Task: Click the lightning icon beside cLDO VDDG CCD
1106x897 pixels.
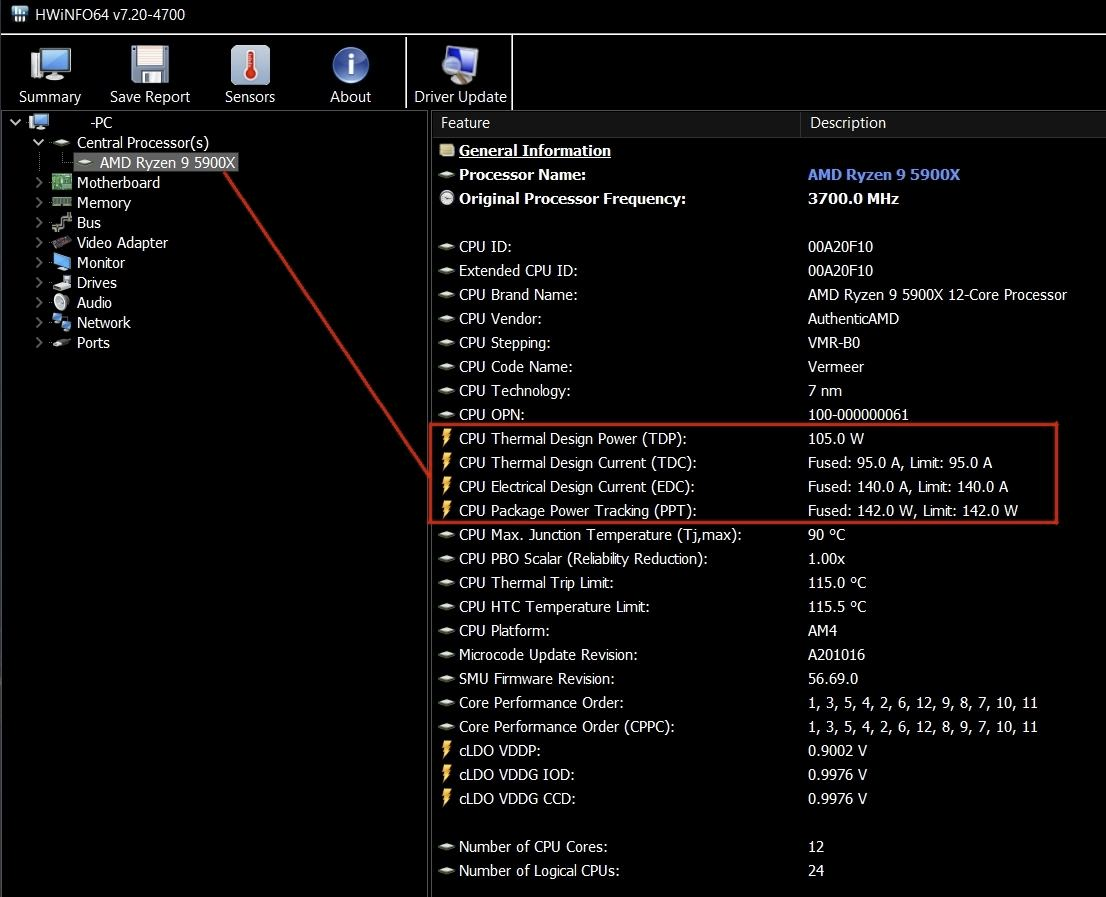Action: 446,798
